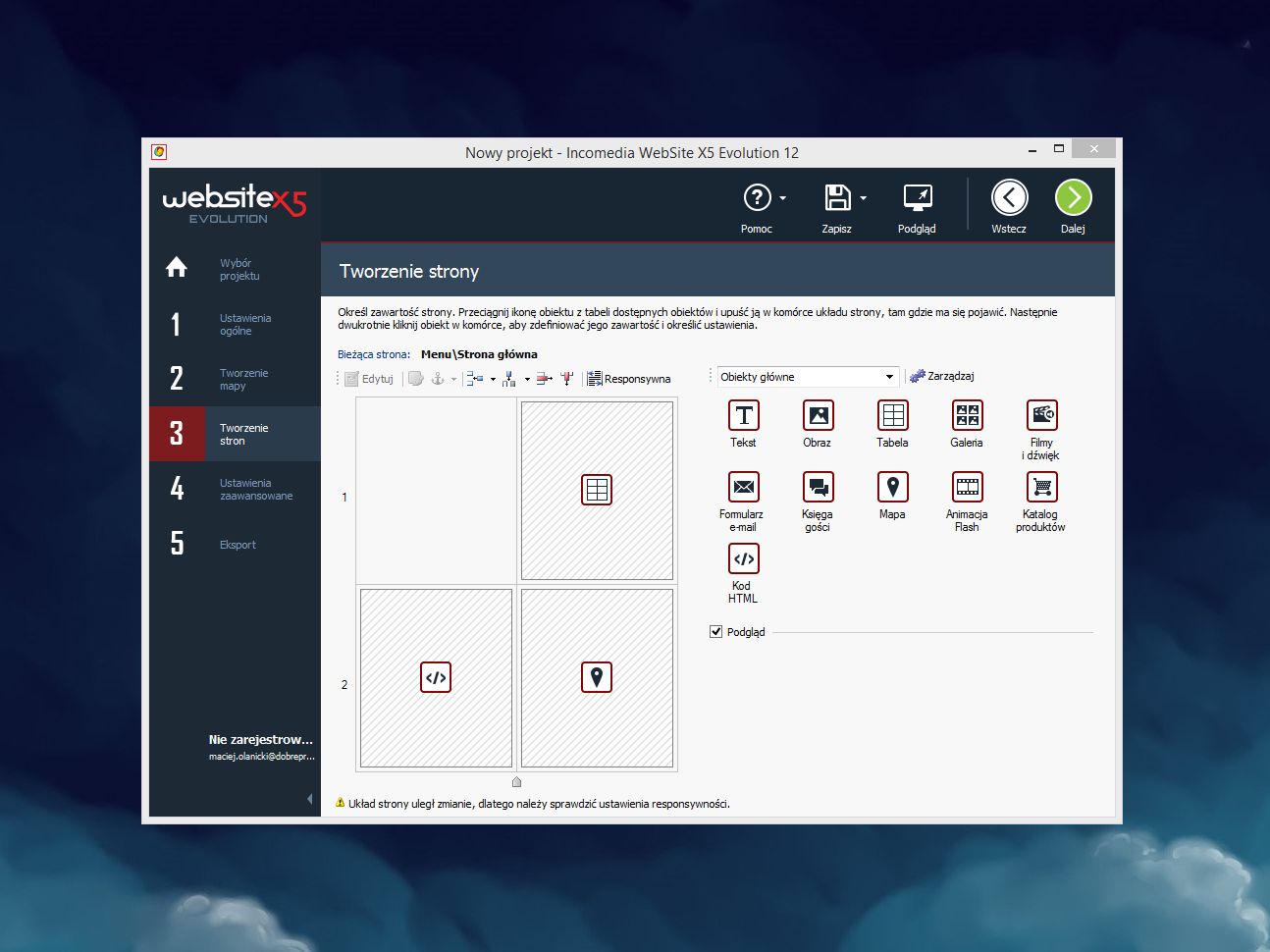1270x952 pixels.
Task: Click the Zarządzaj button
Action: 942,377
